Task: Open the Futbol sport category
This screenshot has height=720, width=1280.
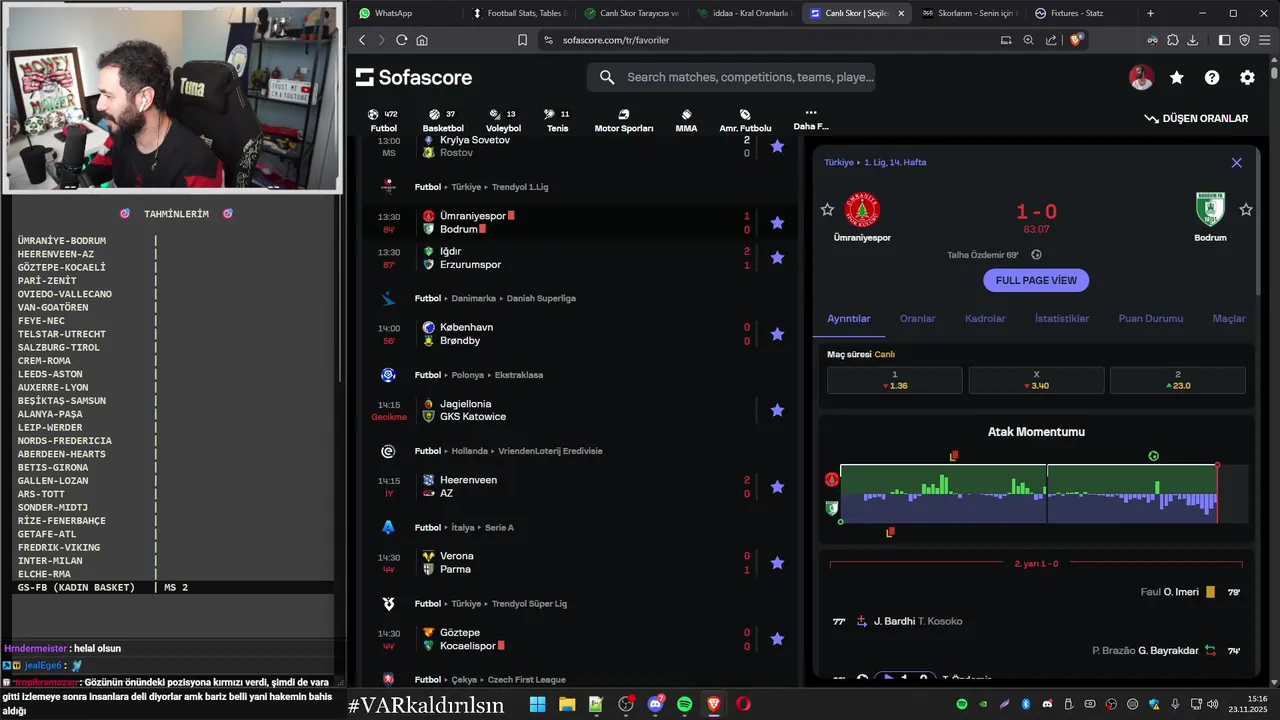Action: click(383, 121)
